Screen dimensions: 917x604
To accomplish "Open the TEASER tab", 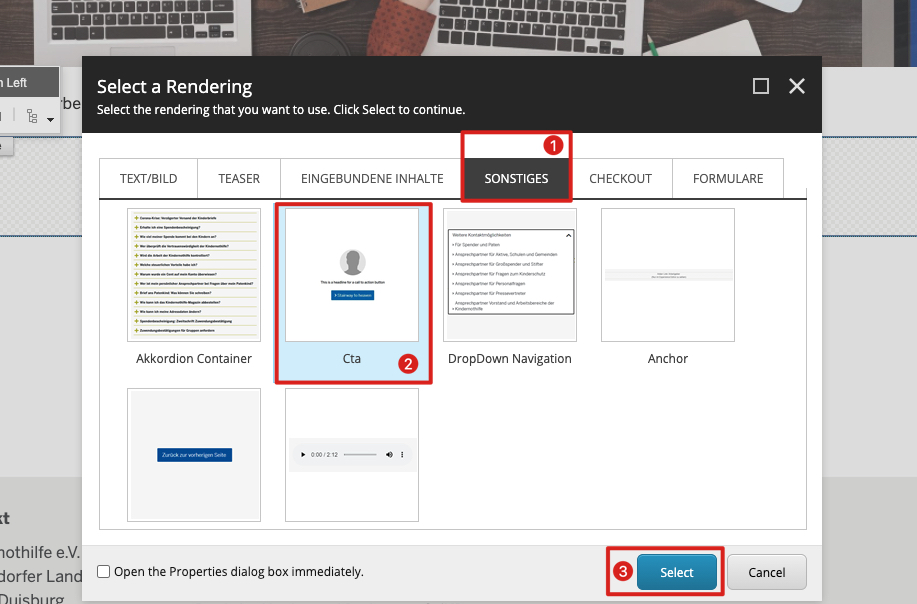I will (x=239, y=179).
